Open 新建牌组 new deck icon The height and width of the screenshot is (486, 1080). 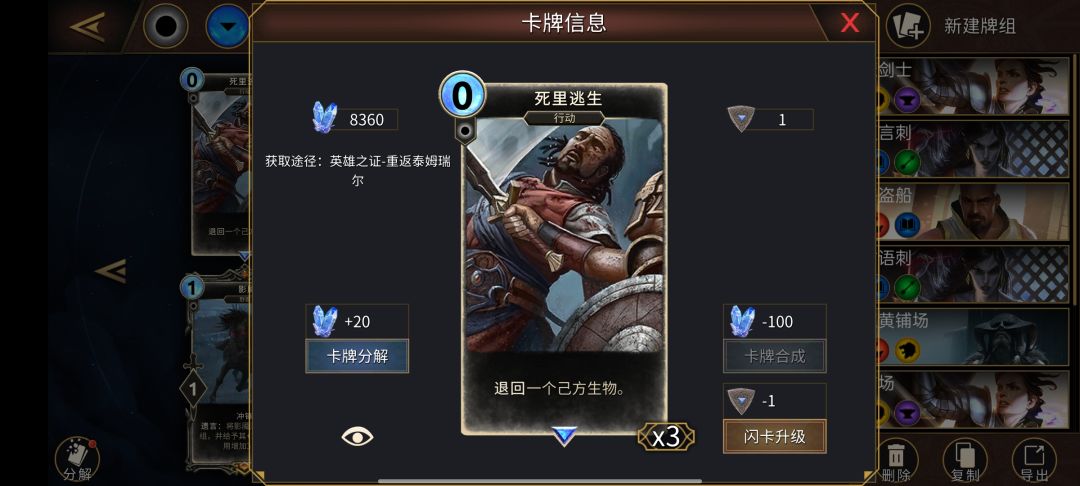tap(908, 26)
